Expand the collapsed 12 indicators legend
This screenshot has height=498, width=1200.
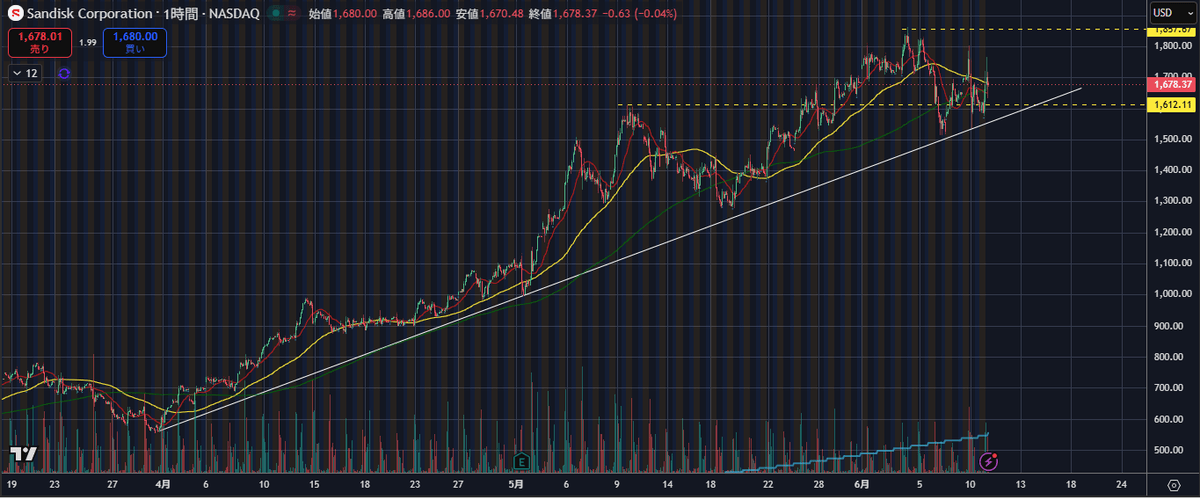click(25, 73)
